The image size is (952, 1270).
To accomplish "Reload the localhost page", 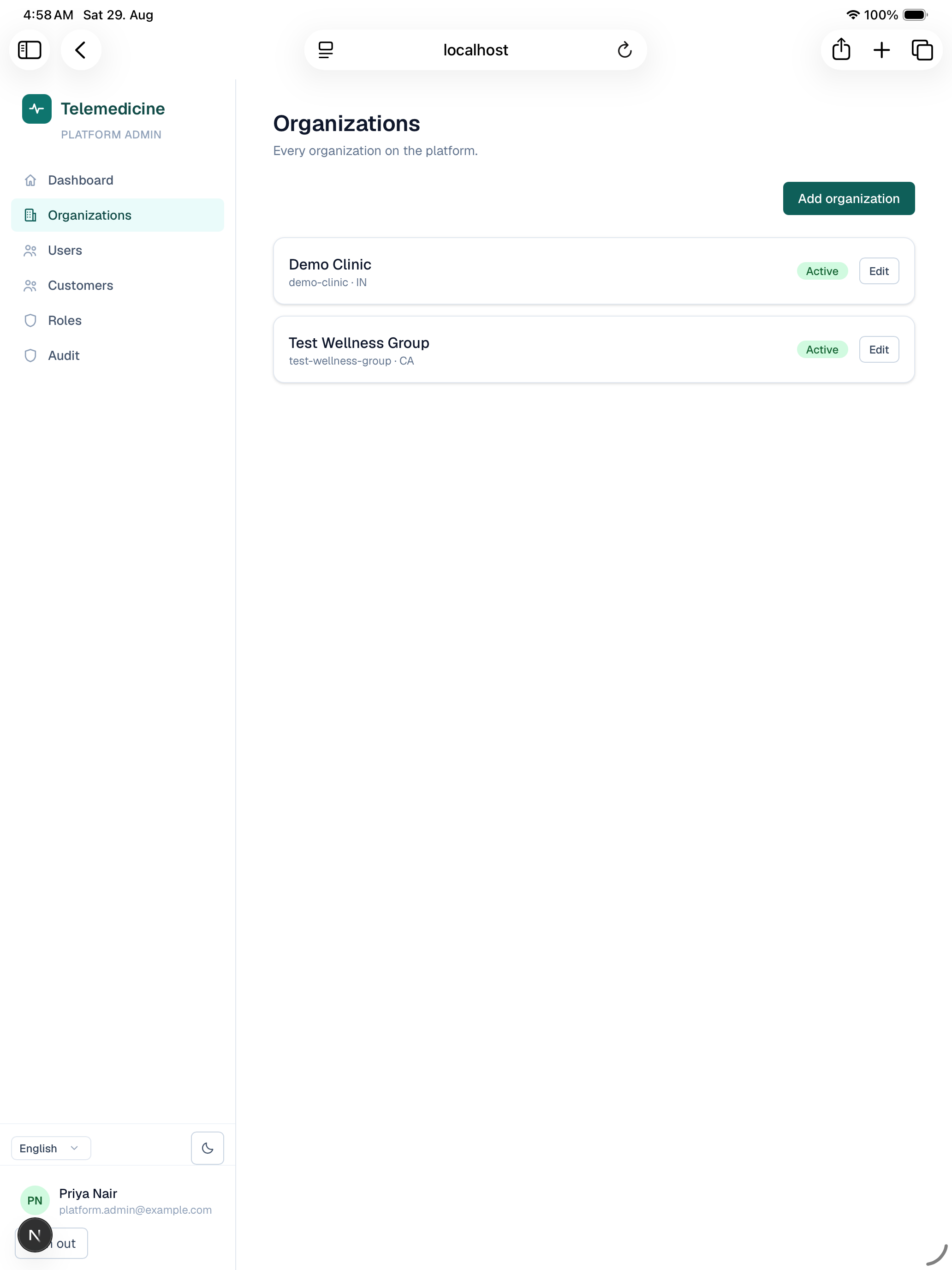I will (x=625, y=50).
